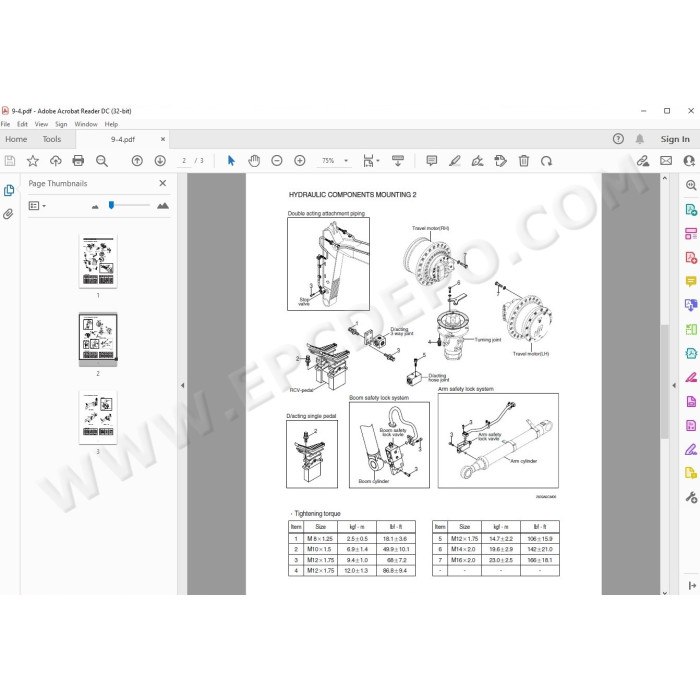Open the sign/draw pen tool
The height and width of the screenshot is (700, 700).
coord(478,161)
